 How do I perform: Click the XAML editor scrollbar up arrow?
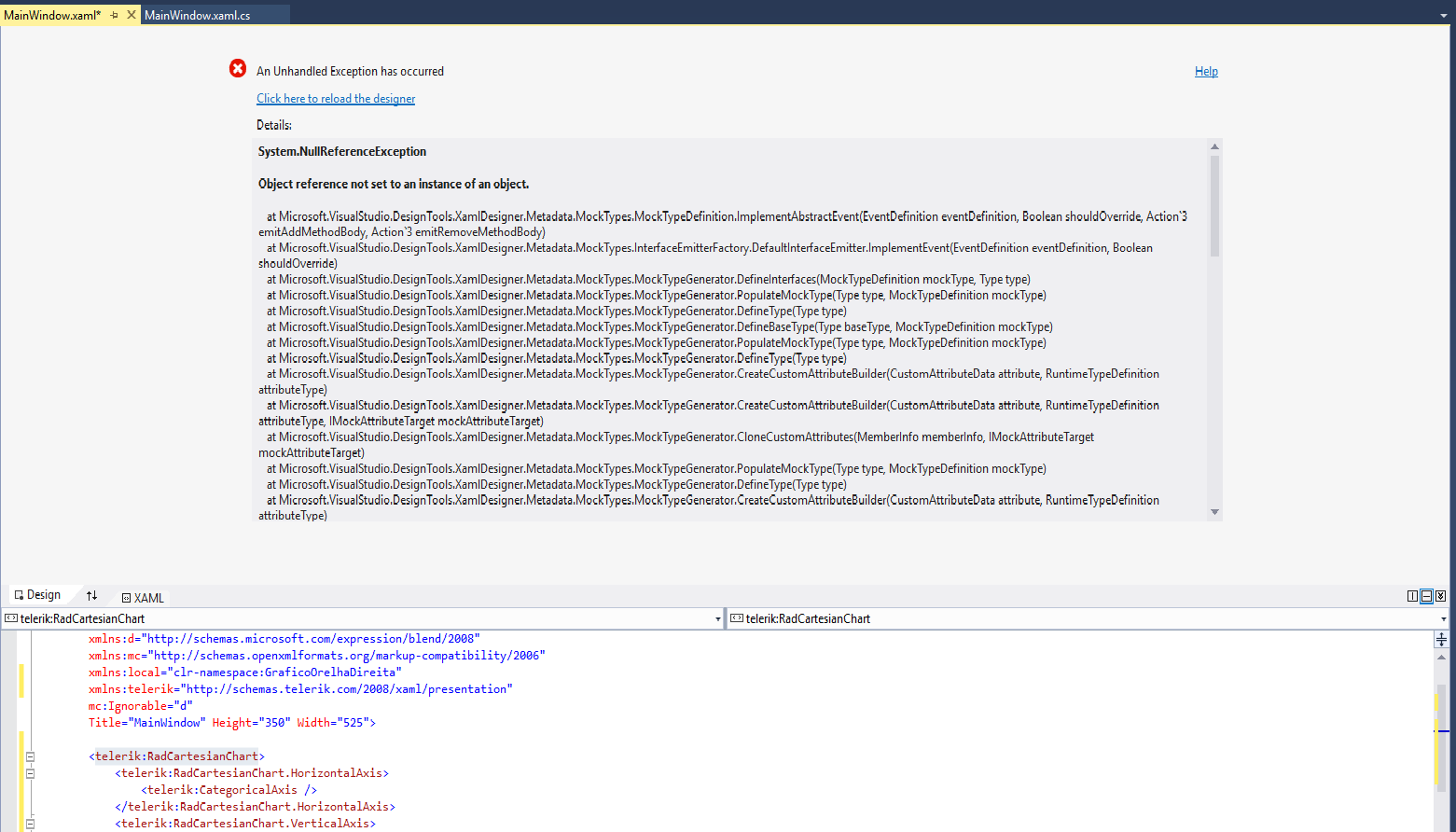click(1441, 657)
